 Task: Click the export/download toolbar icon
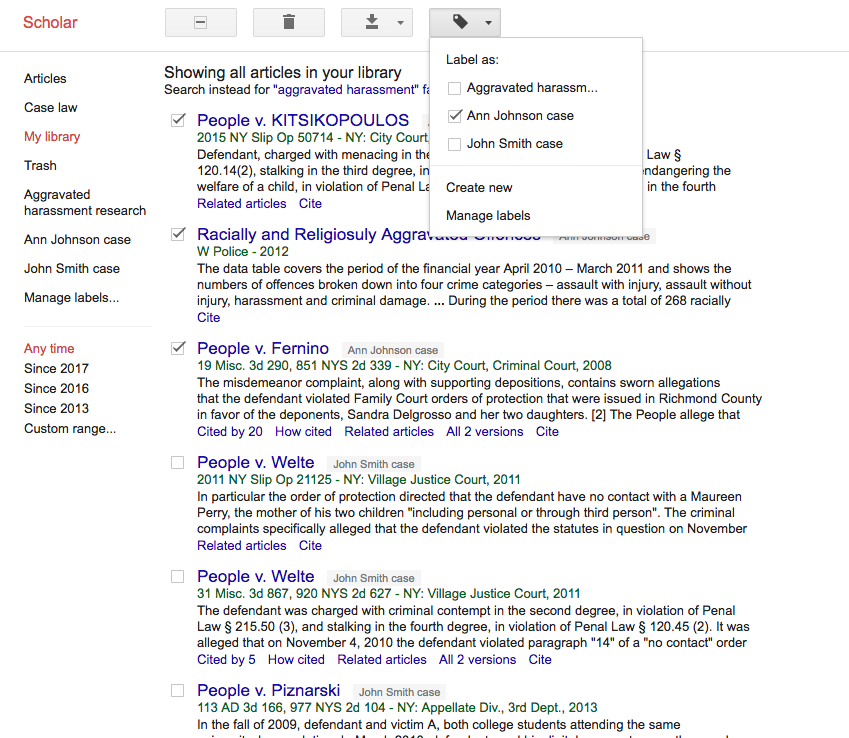(369, 22)
